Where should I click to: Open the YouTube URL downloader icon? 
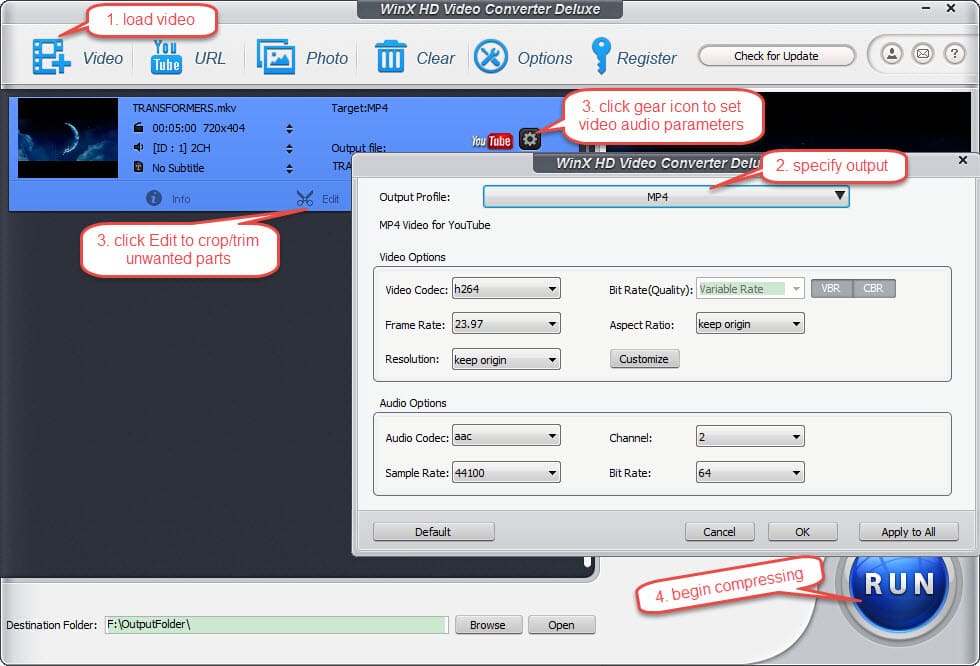166,57
